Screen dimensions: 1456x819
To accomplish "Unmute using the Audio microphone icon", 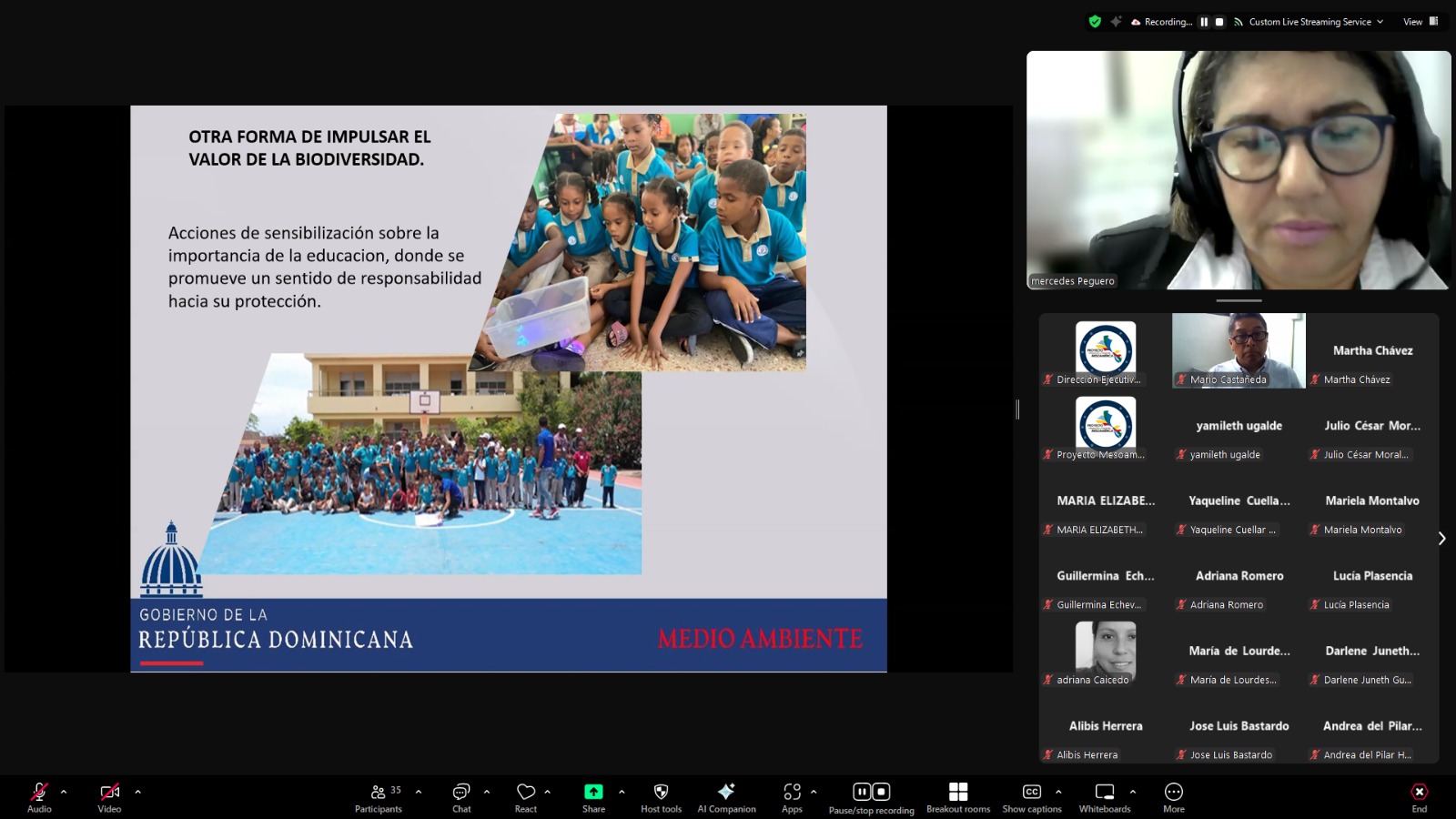I will pyautogui.click(x=39, y=792).
